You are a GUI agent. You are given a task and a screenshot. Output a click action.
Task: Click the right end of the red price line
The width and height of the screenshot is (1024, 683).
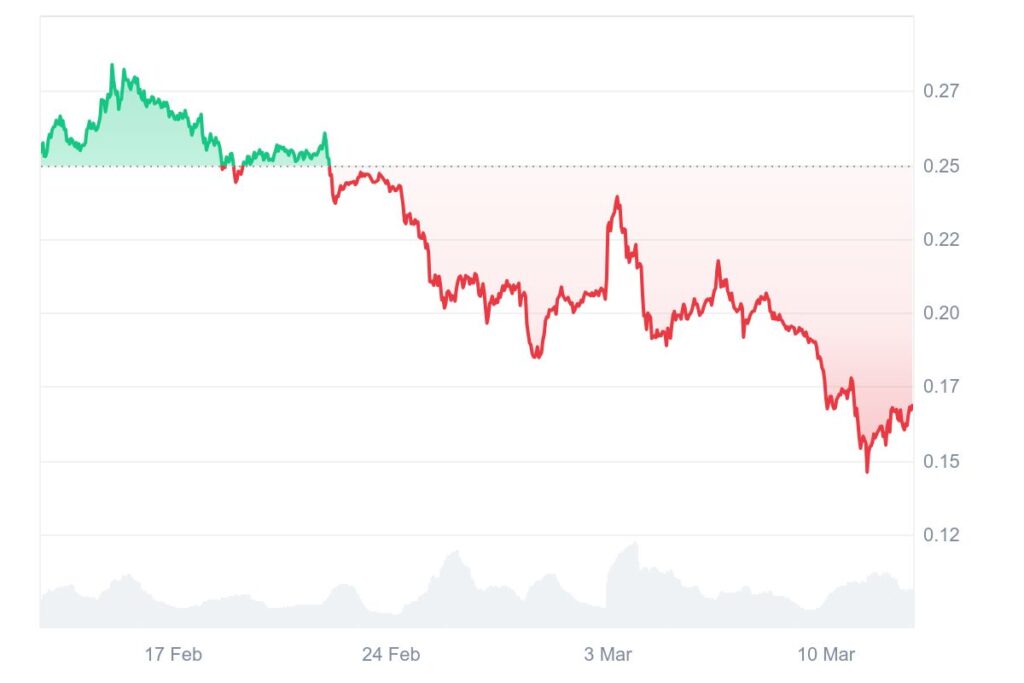911,405
